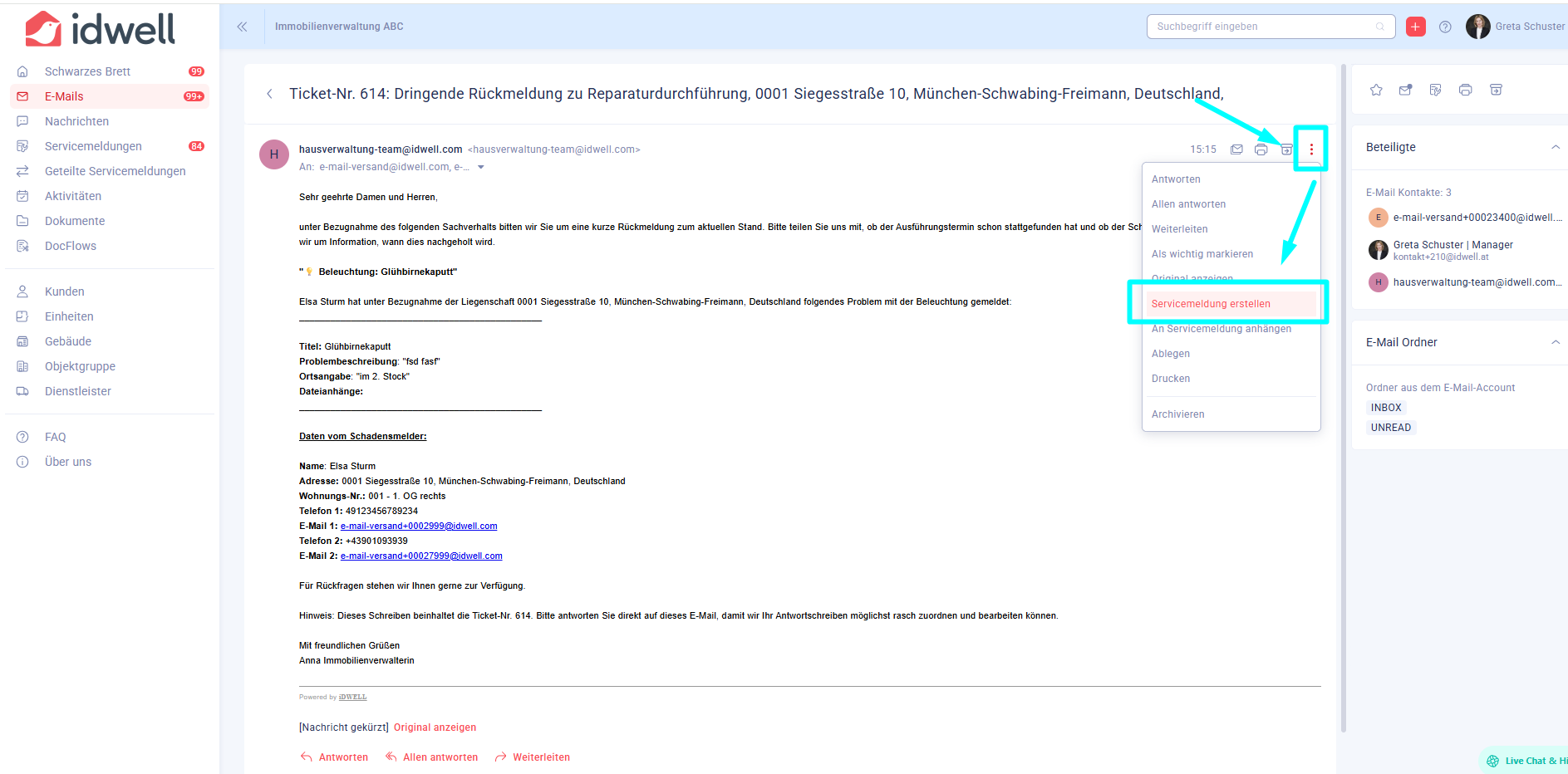Click printer icon in right toolbar
This screenshot has width=1568, height=774.
(1465, 90)
